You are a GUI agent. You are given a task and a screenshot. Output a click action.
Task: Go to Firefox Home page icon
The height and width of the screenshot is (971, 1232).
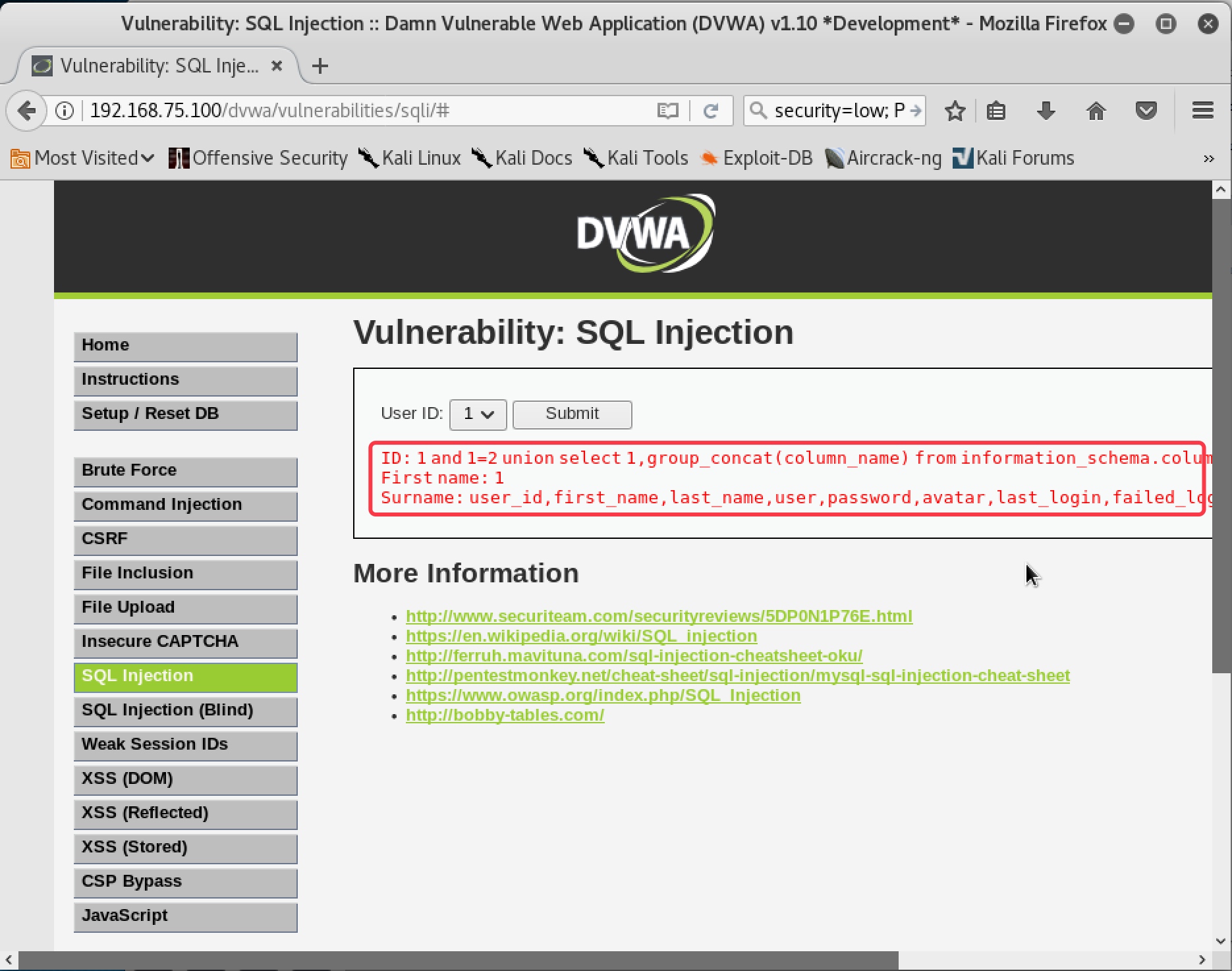1096,111
